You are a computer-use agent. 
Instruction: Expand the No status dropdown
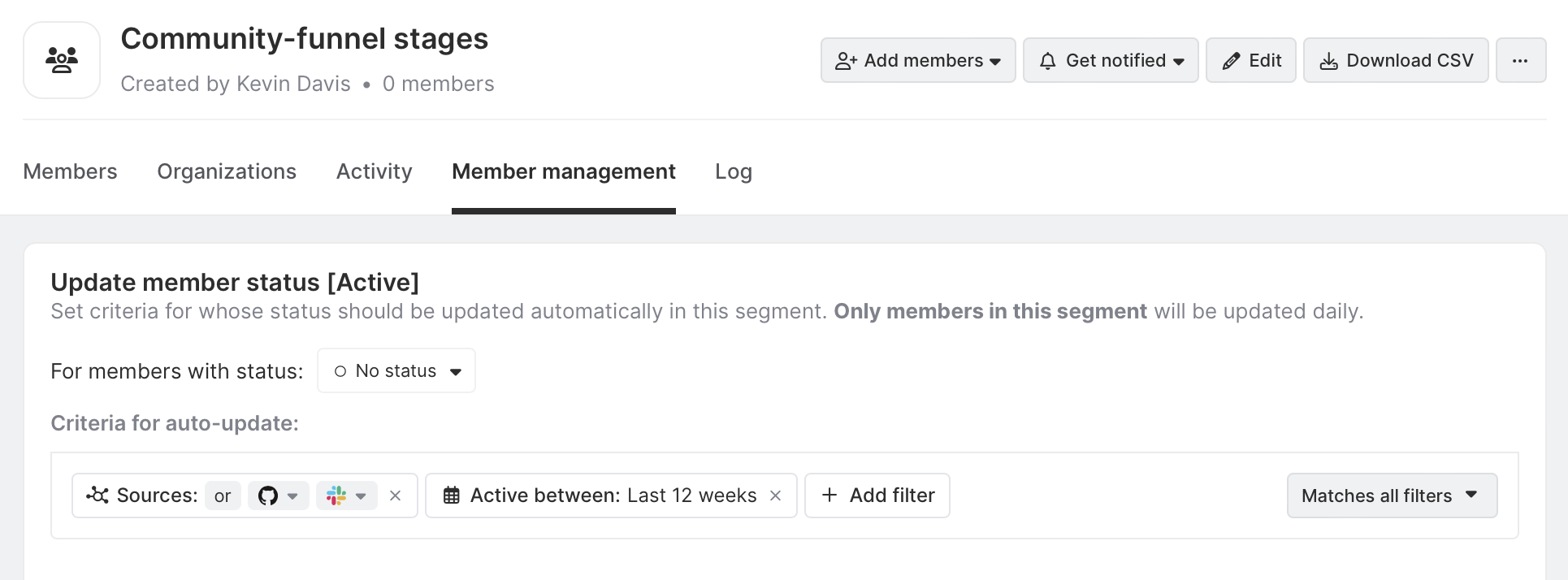pyautogui.click(x=396, y=371)
